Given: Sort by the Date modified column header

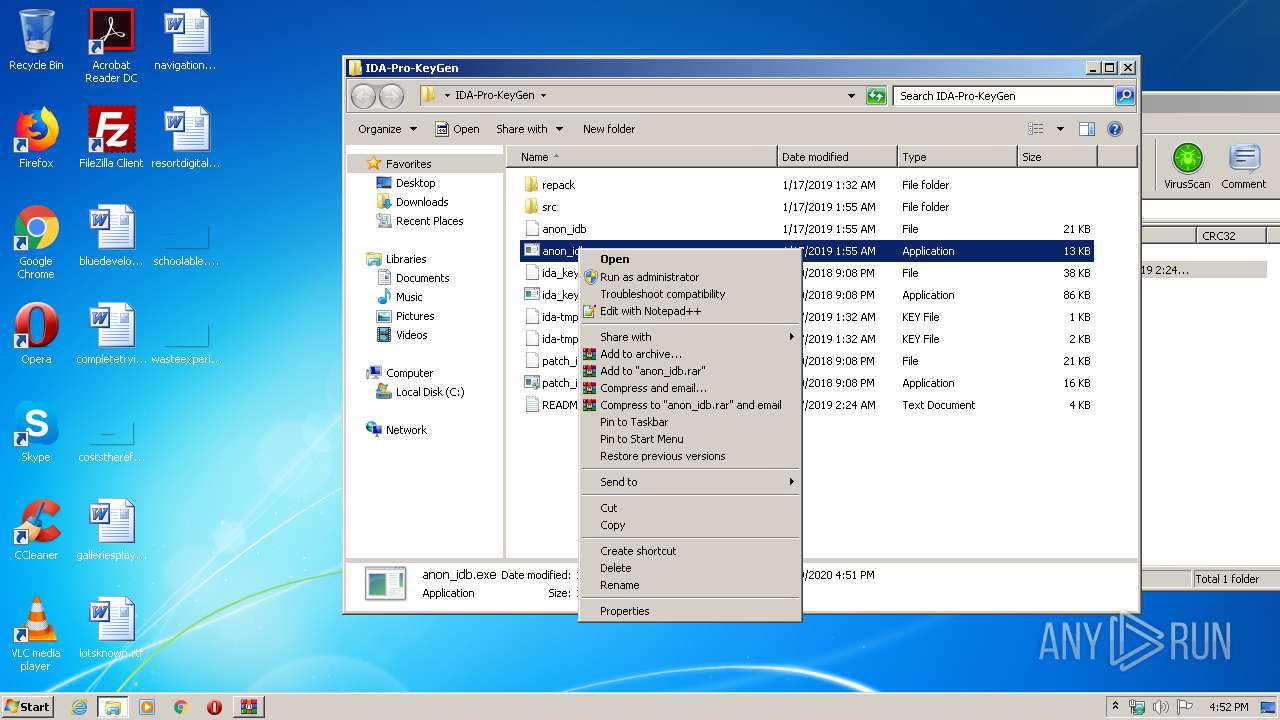Looking at the screenshot, I should [x=837, y=157].
